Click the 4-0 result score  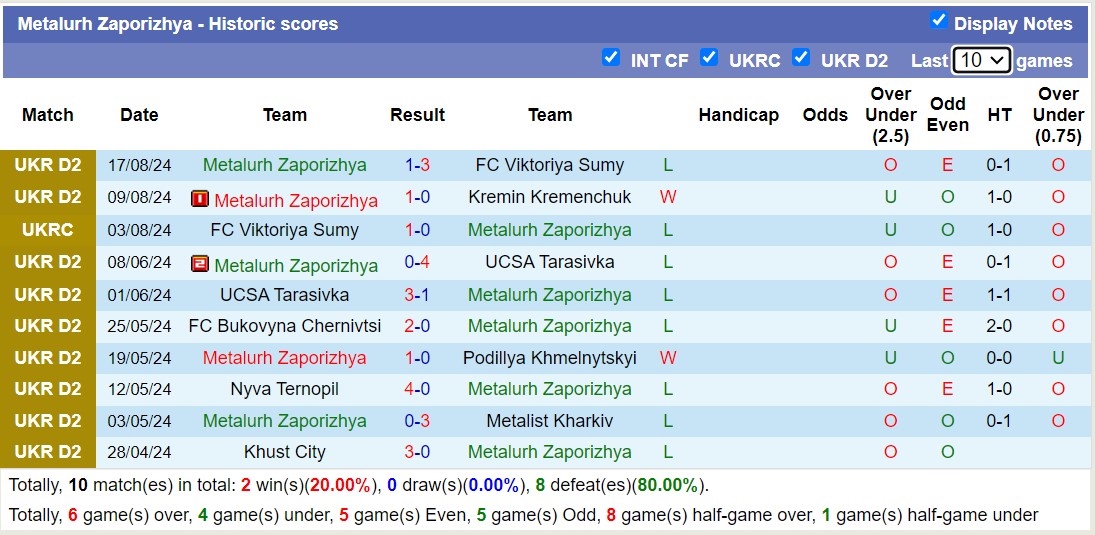[x=417, y=389]
